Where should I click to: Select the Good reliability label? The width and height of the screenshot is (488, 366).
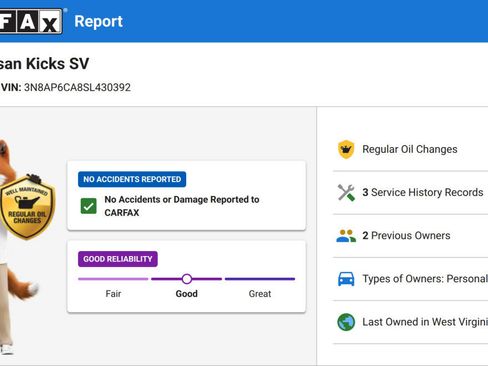coord(187,294)
